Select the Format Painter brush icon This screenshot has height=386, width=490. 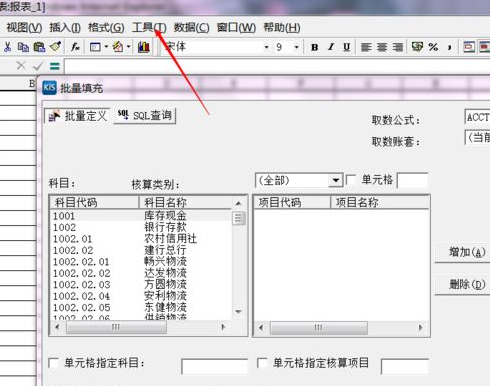coord(55,47)
